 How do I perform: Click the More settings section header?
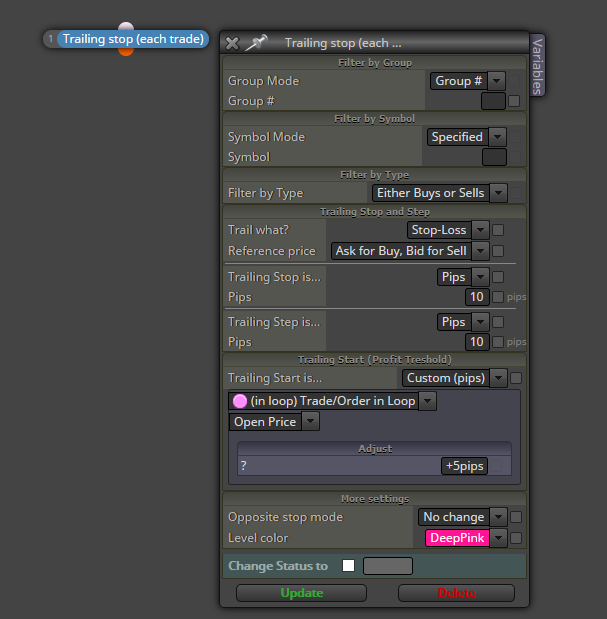pos(375,499)
